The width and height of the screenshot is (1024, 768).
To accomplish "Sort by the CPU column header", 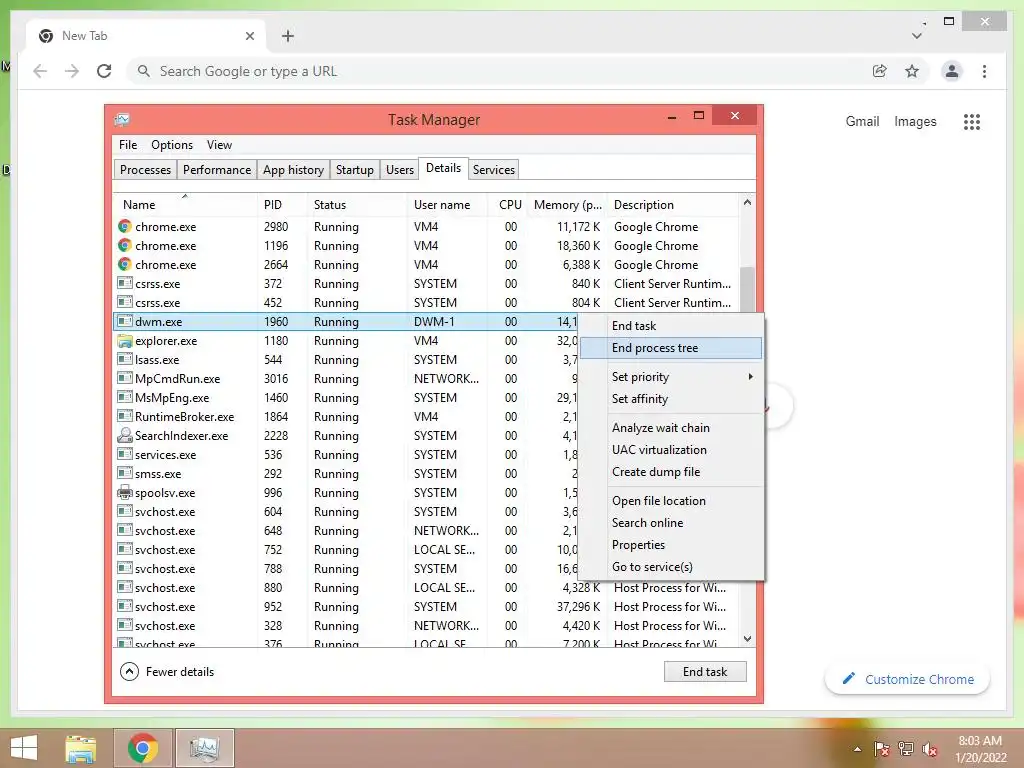I will pos(507,204).
